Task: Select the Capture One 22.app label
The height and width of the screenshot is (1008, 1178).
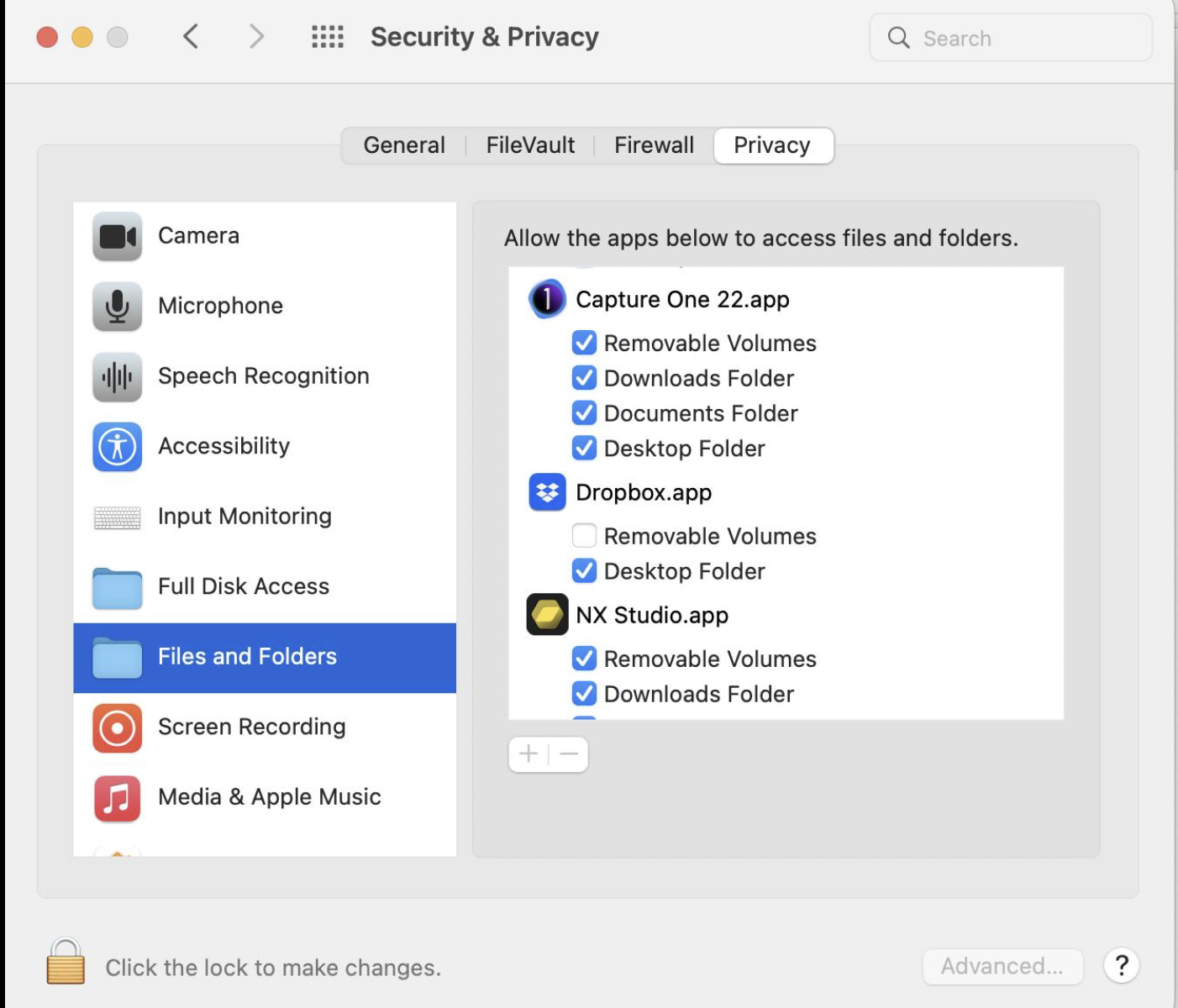Action: [x=682, y=300]
